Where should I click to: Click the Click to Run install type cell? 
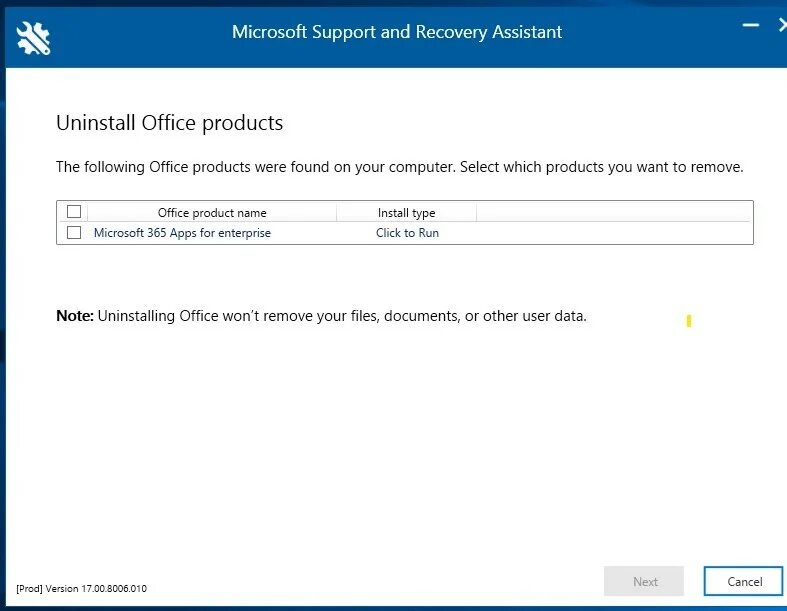(x=407, y=233)
